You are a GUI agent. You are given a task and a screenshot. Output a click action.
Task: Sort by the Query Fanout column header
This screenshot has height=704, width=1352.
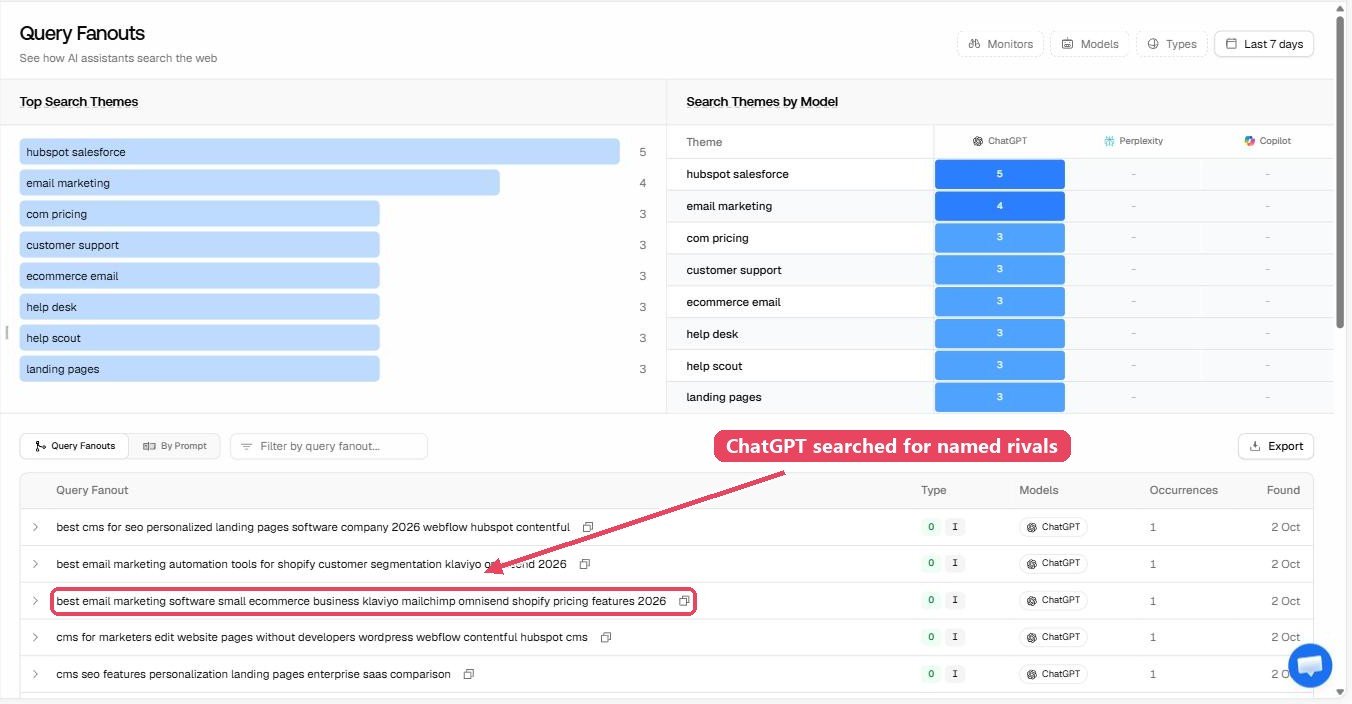point(92,490)
